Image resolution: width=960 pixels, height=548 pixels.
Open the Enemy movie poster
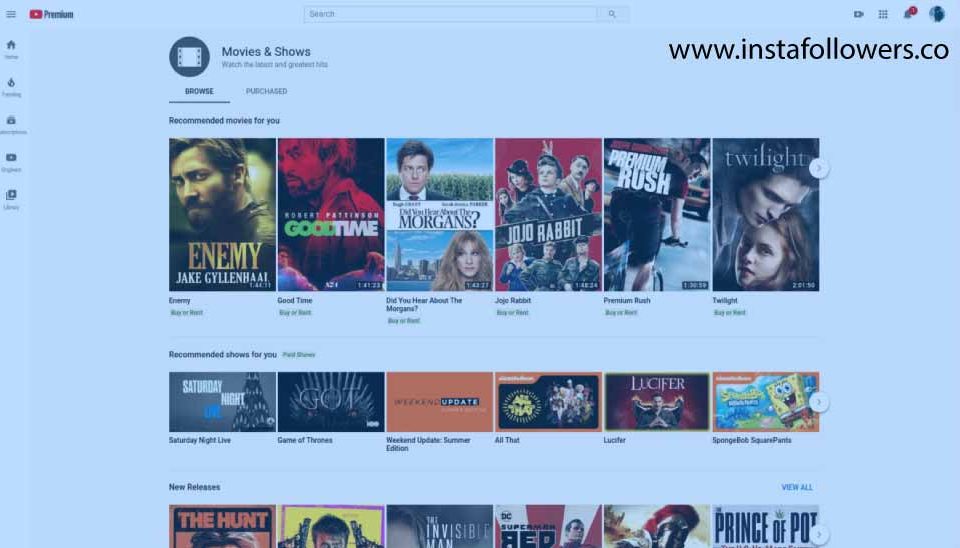222,214
